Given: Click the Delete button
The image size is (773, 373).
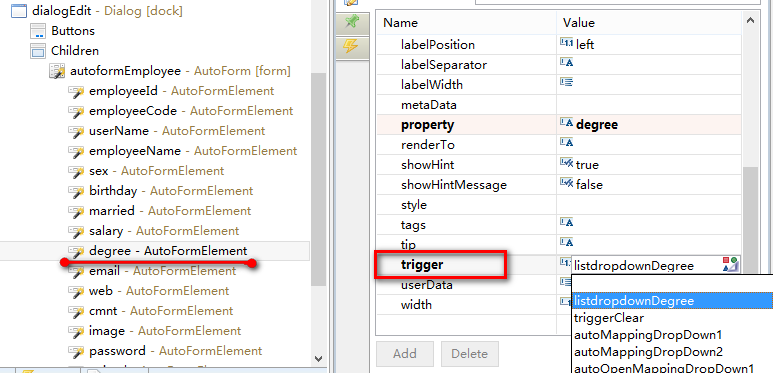Looking at the screenshot, I should tap(470, 354).
